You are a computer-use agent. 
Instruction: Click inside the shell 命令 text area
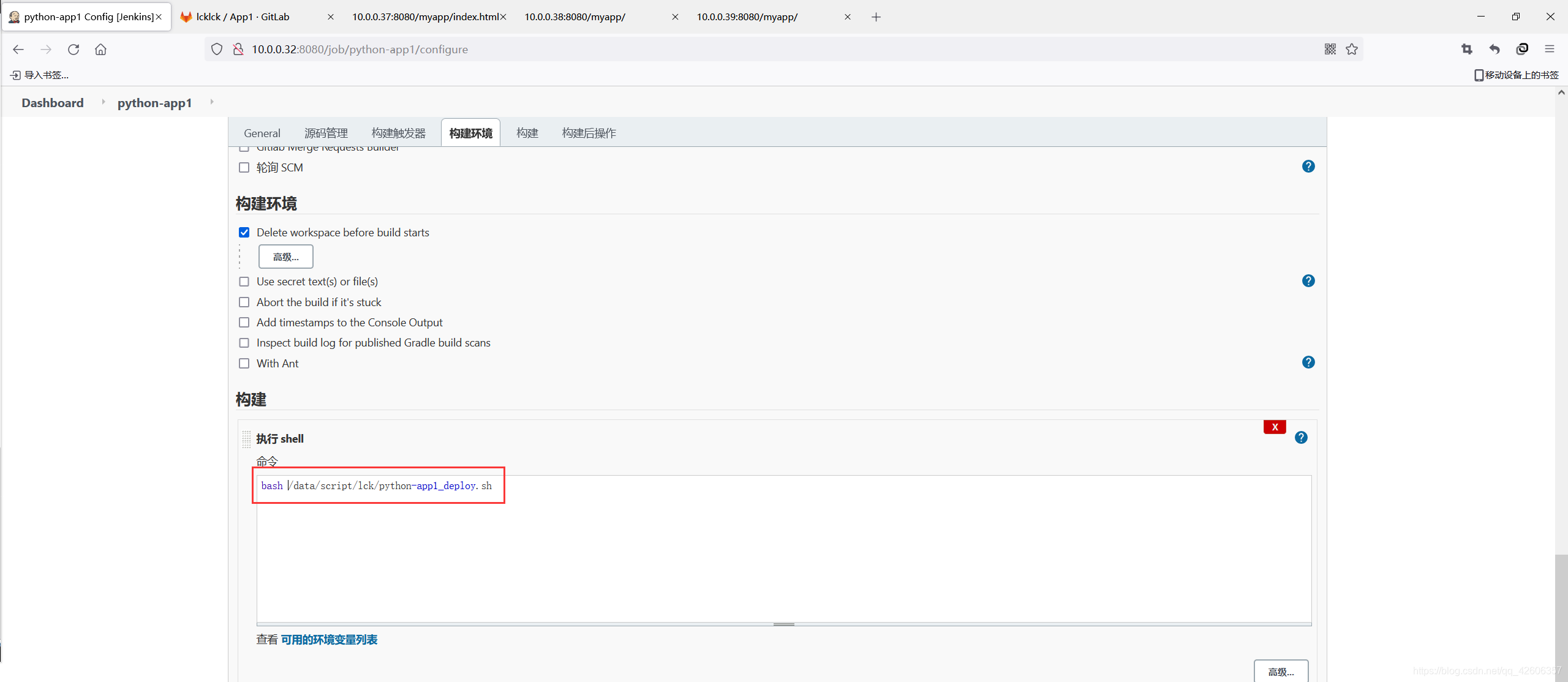point(784,549)
